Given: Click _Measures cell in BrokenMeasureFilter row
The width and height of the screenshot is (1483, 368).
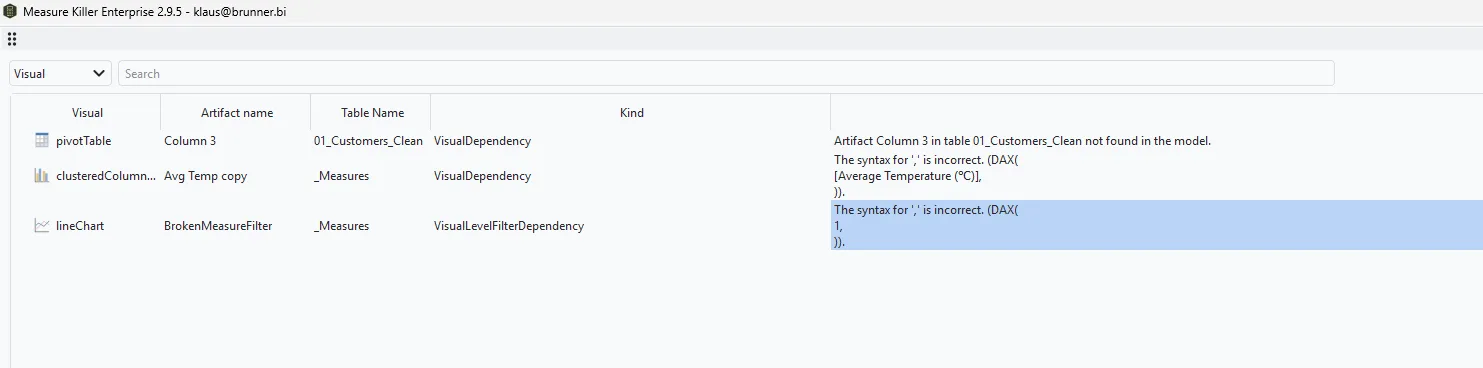Looking at the screenshot, I should click(x=341, y=226).
